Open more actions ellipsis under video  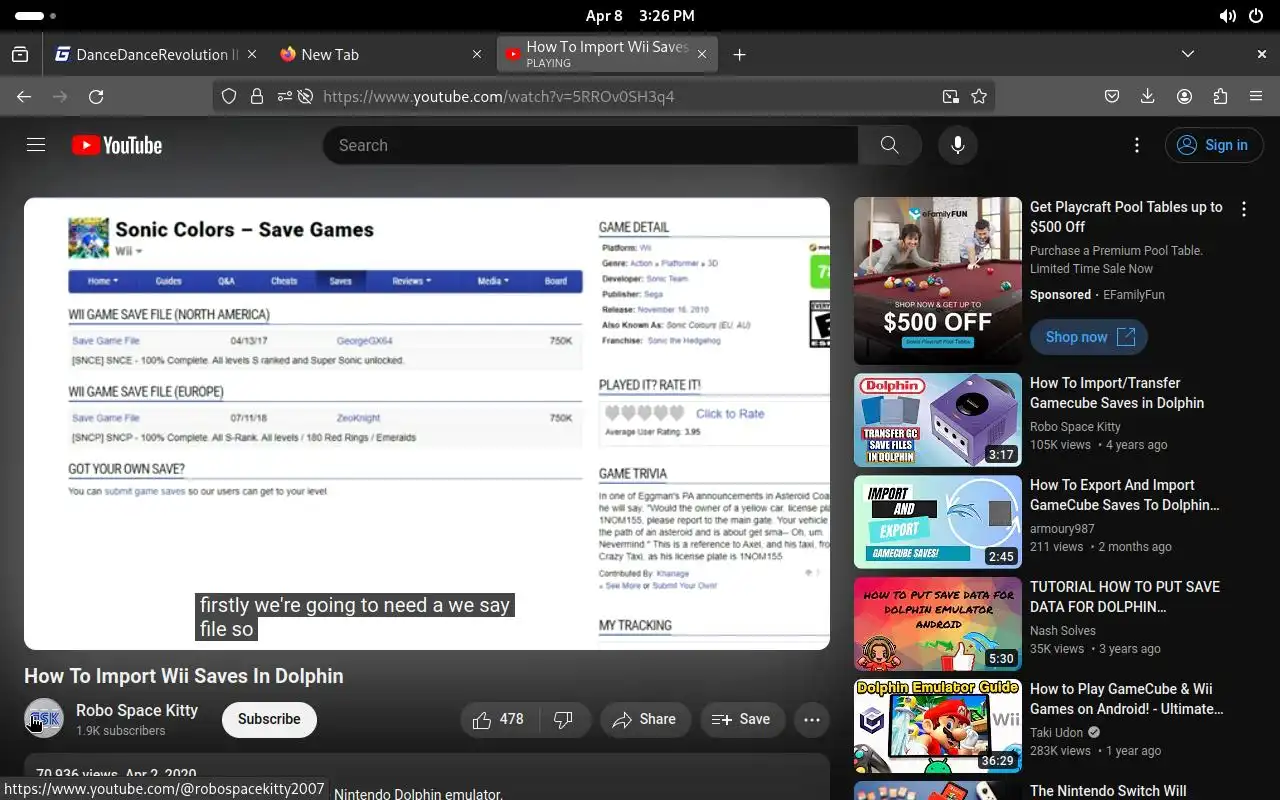click(812, 719)
